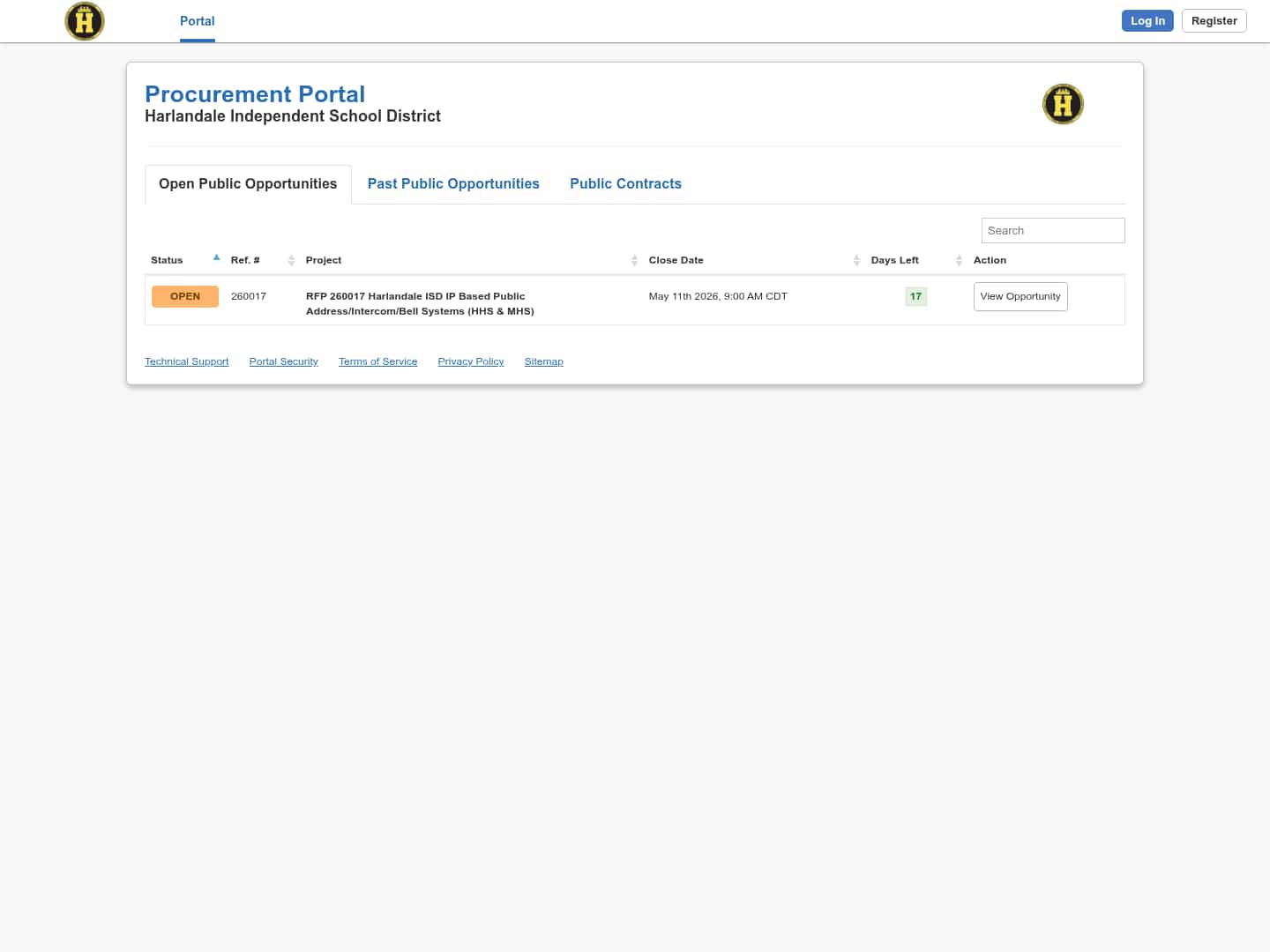Click the sort arrows beside Close Date
1270x952 pixels.
pyautogui.click(x=856, y=260)
